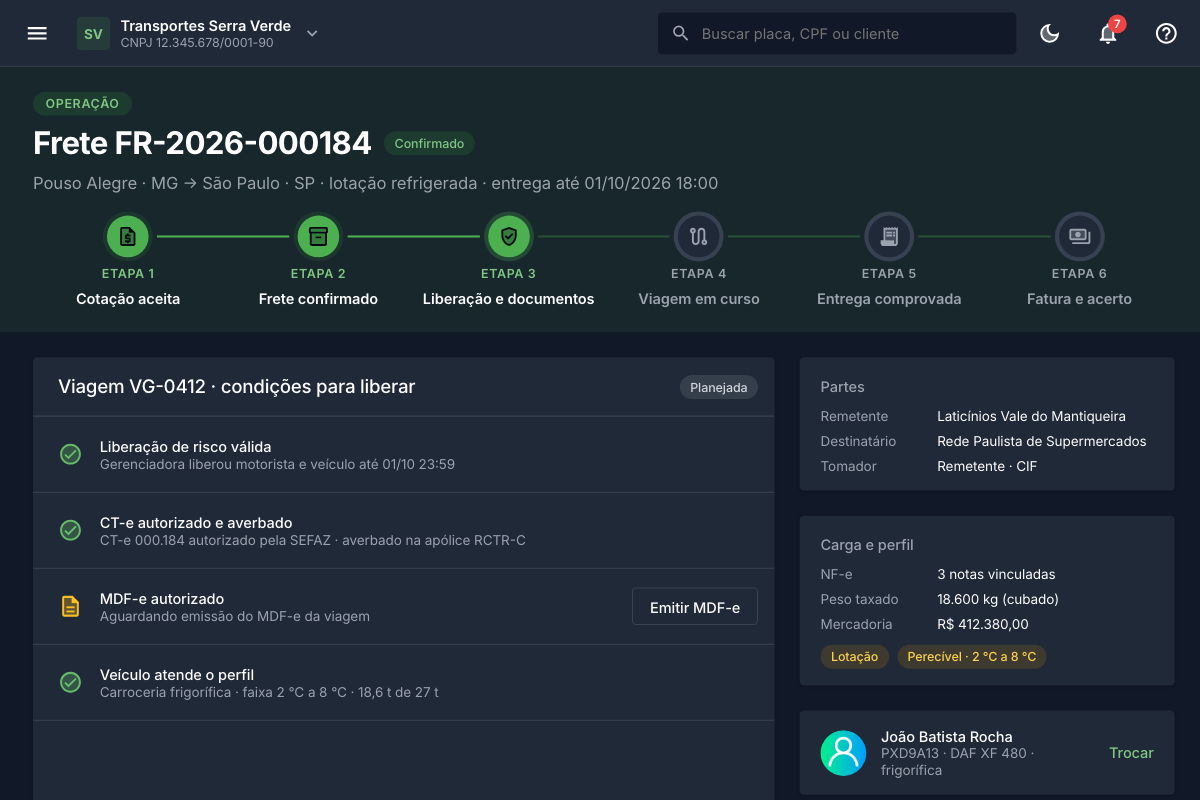Click the MDF-e autorizado row title
1200x800 pixels.
tap(162, 599)
